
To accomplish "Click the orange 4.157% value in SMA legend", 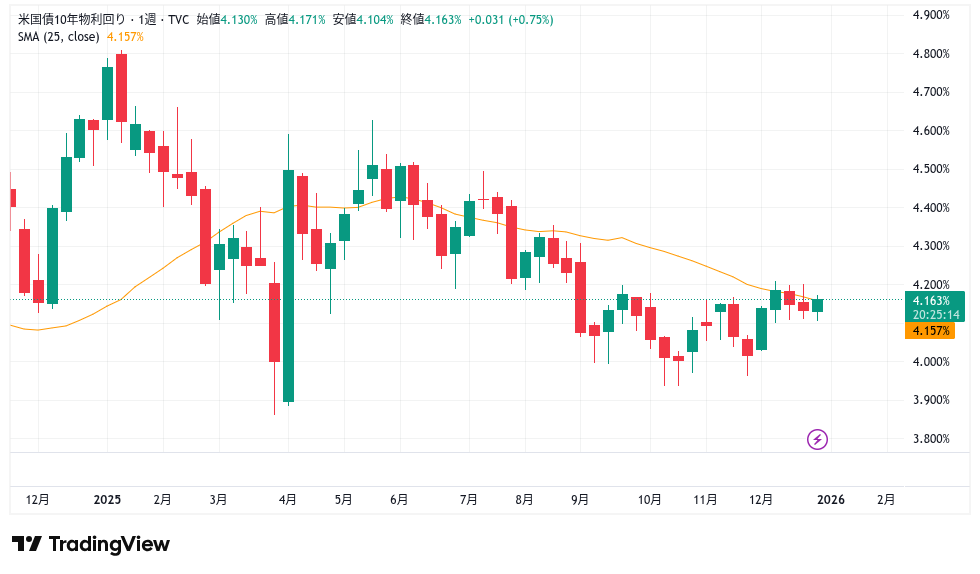I will (125, 36).
